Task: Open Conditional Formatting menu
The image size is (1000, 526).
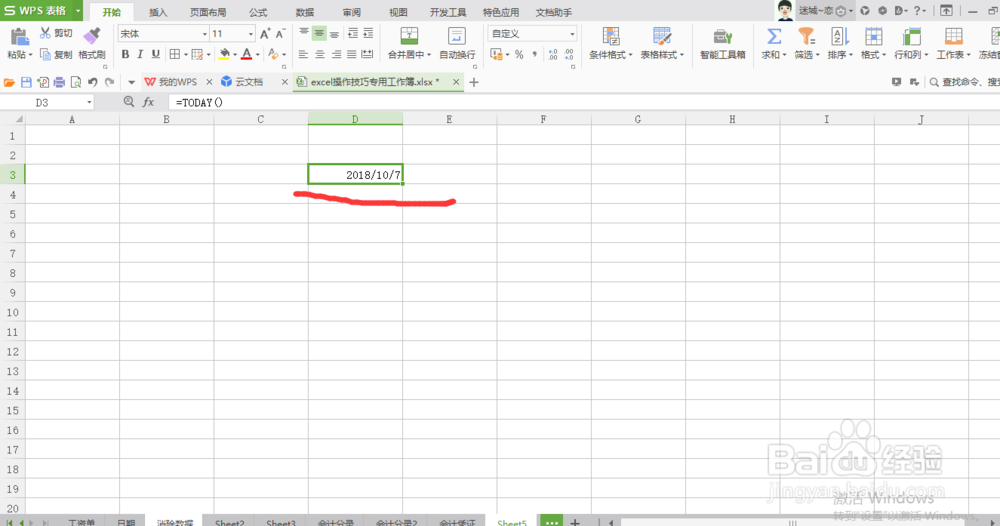Action: pyautogui.click(x=611, y=43)
